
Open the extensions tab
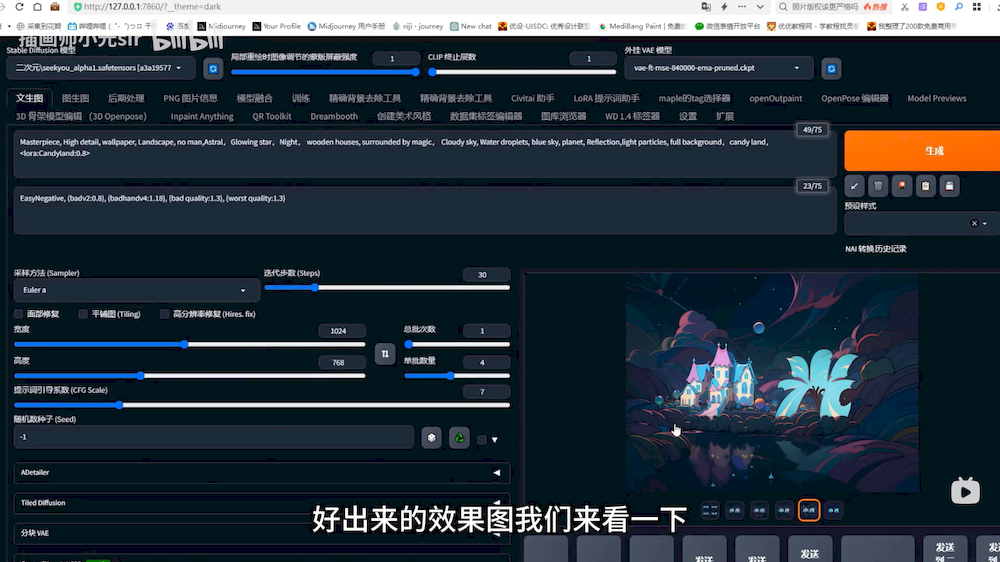[x=724, y=116]
